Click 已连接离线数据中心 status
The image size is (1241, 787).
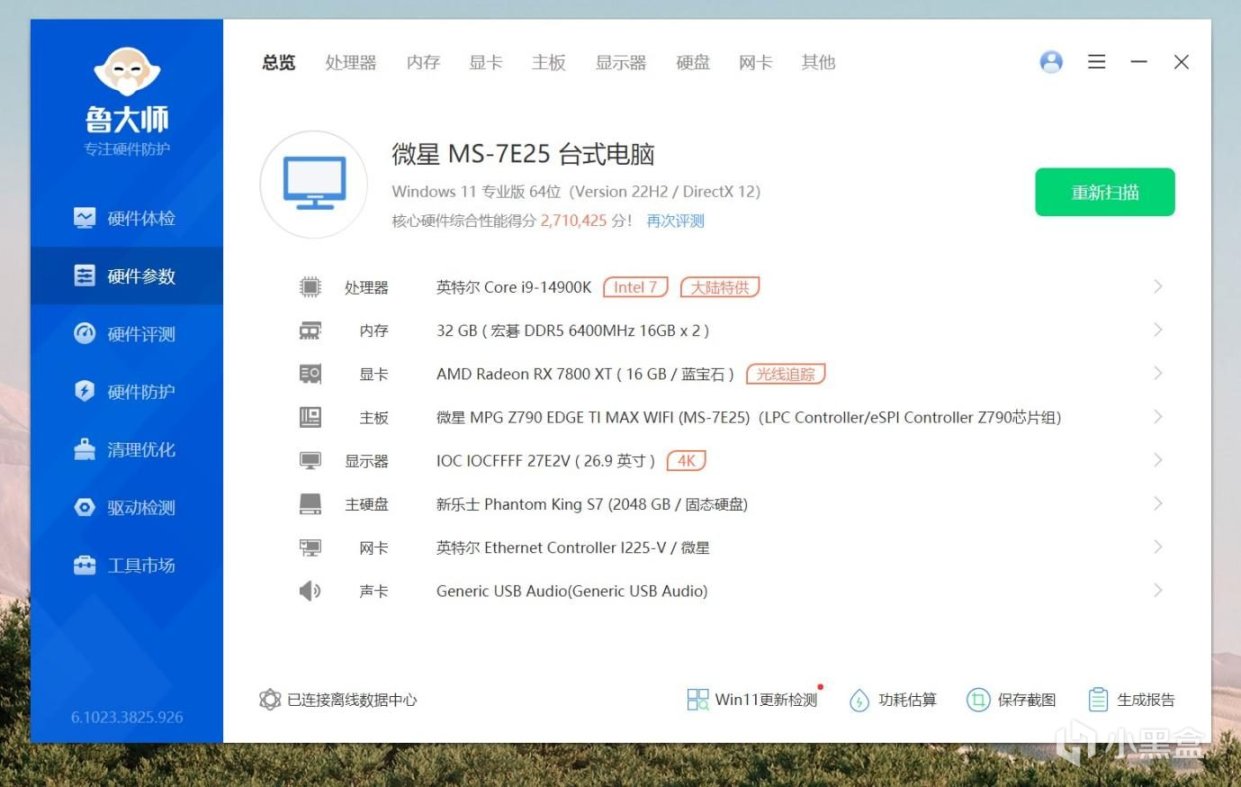coord(338,700)
